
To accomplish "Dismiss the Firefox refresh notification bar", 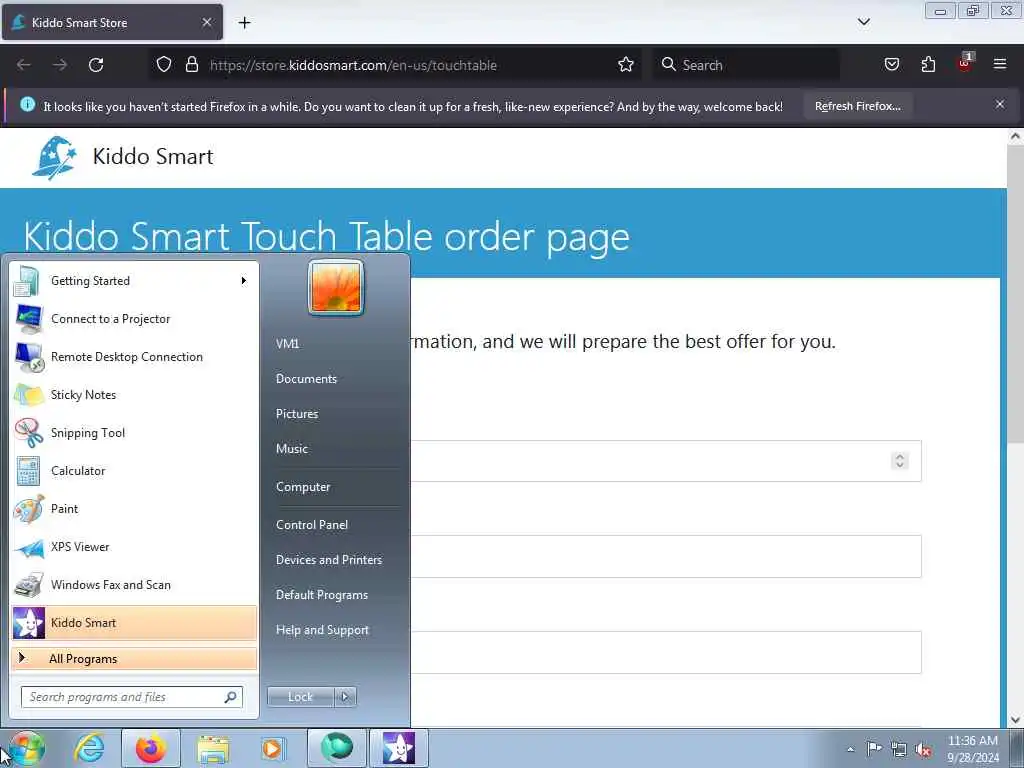I will point(1000,104).
